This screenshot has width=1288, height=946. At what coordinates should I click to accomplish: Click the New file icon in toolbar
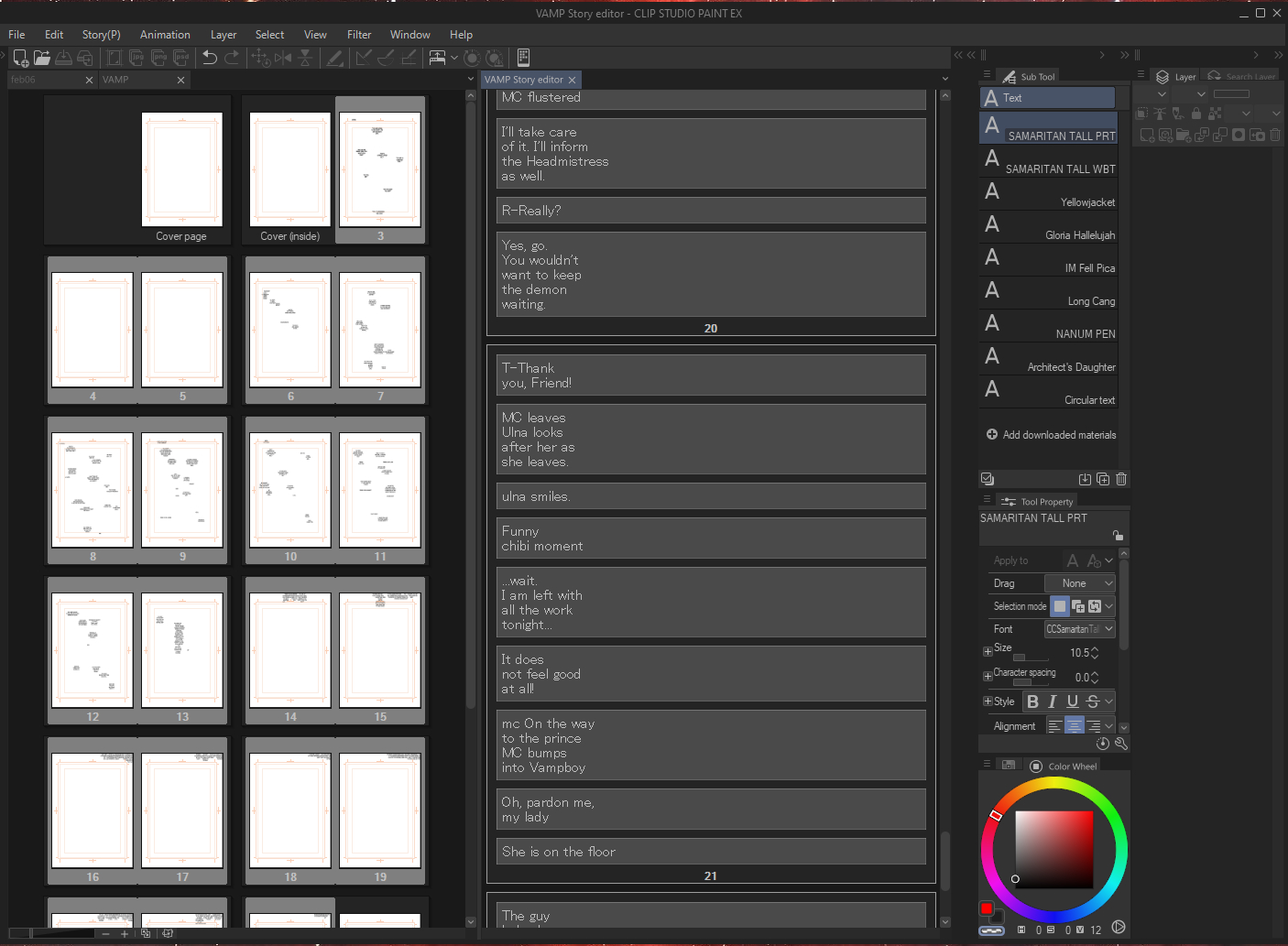[x=20, y=58]
